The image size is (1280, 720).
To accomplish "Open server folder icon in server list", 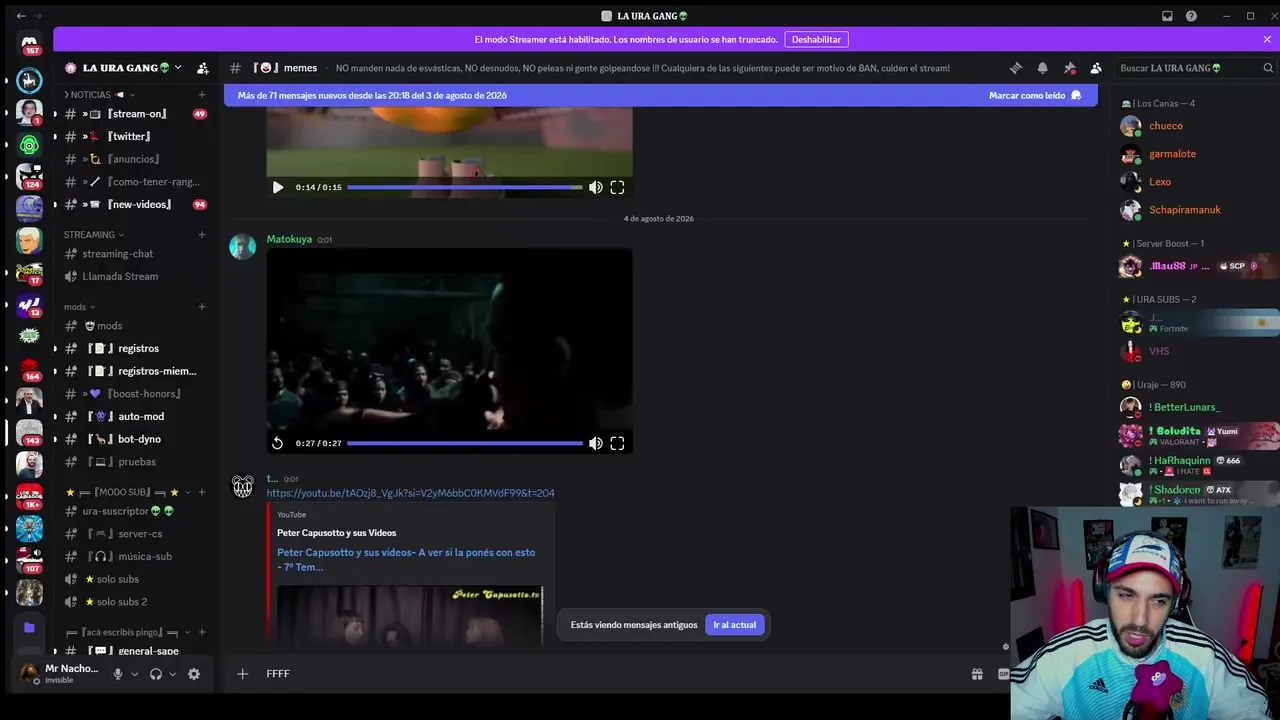I will 29,628.
